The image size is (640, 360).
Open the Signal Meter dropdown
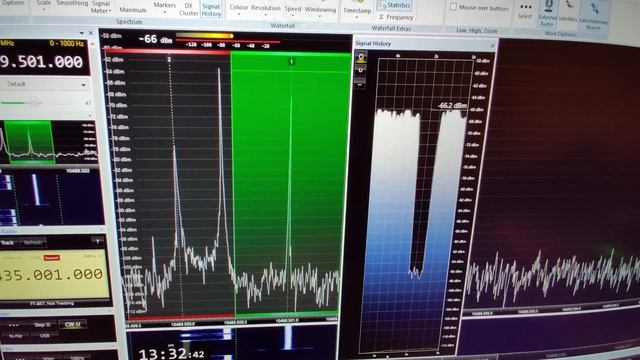[101, 7]
